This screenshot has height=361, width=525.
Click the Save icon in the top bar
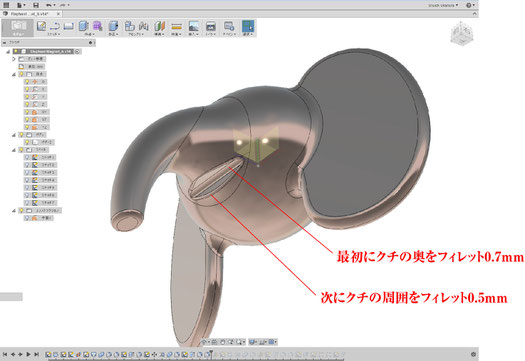[x=36, y=5]
